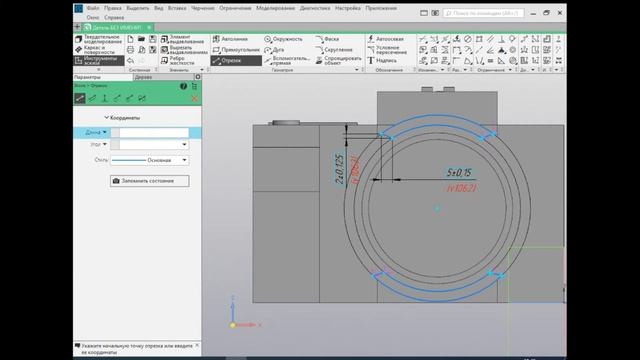640x360 pixels.
Task: Click the New document icon
Action: click(x=130, y=39)
